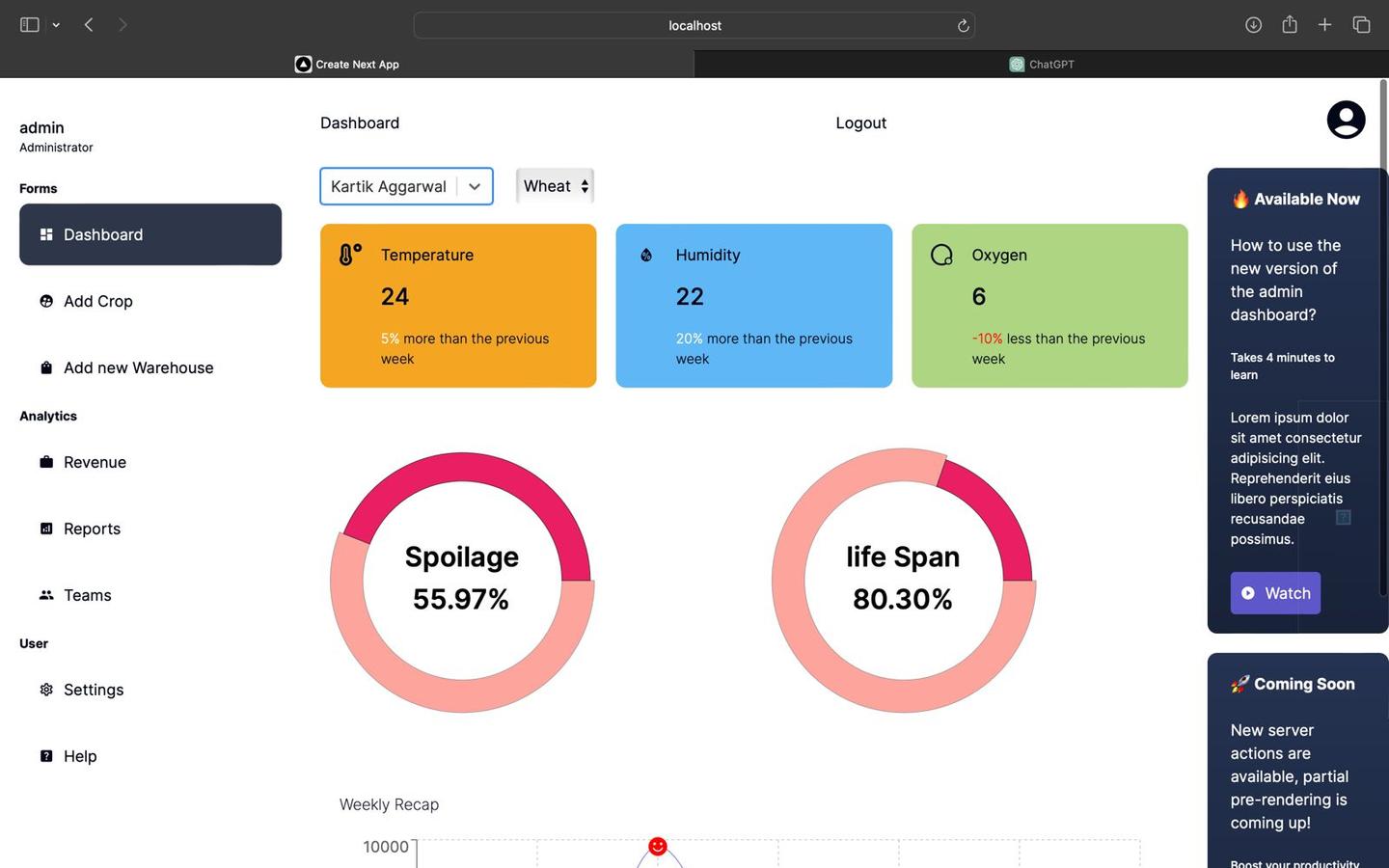
Task: Click the Dashboard header link
Action: pyautogui.click(x=360, y=122)
